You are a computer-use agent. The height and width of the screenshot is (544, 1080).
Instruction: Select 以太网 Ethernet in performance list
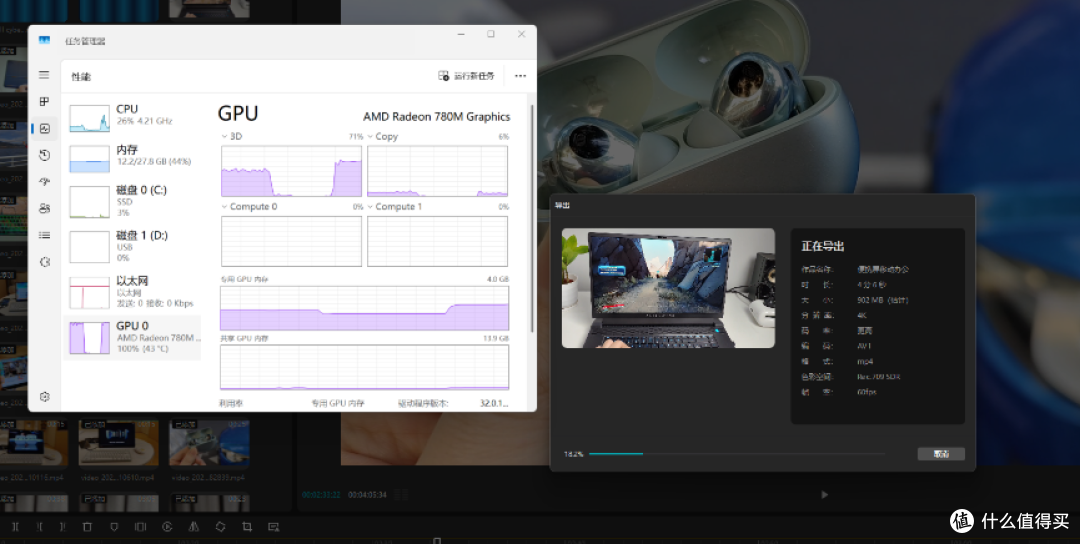pyautogui.click(x=133, y=292)
